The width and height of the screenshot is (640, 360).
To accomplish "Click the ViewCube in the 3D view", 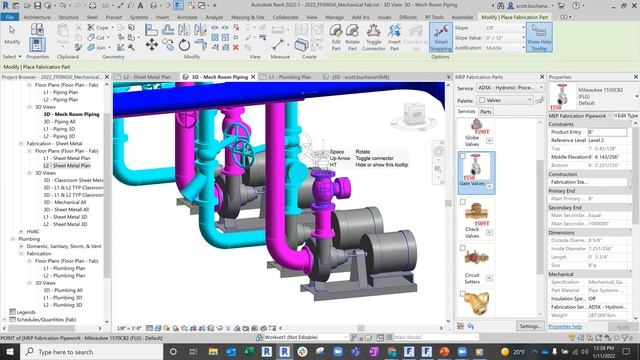I will [x=415, y=114].
